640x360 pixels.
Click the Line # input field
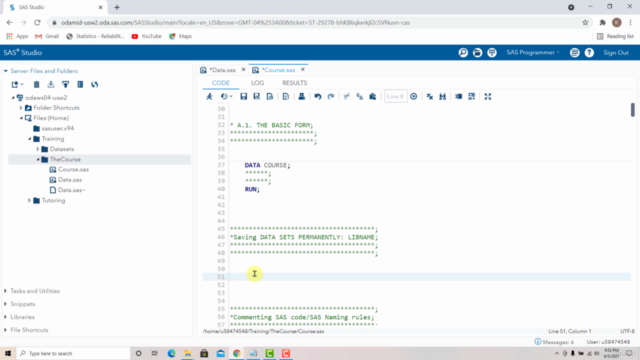pyautogui.click(x=395, y=97)
